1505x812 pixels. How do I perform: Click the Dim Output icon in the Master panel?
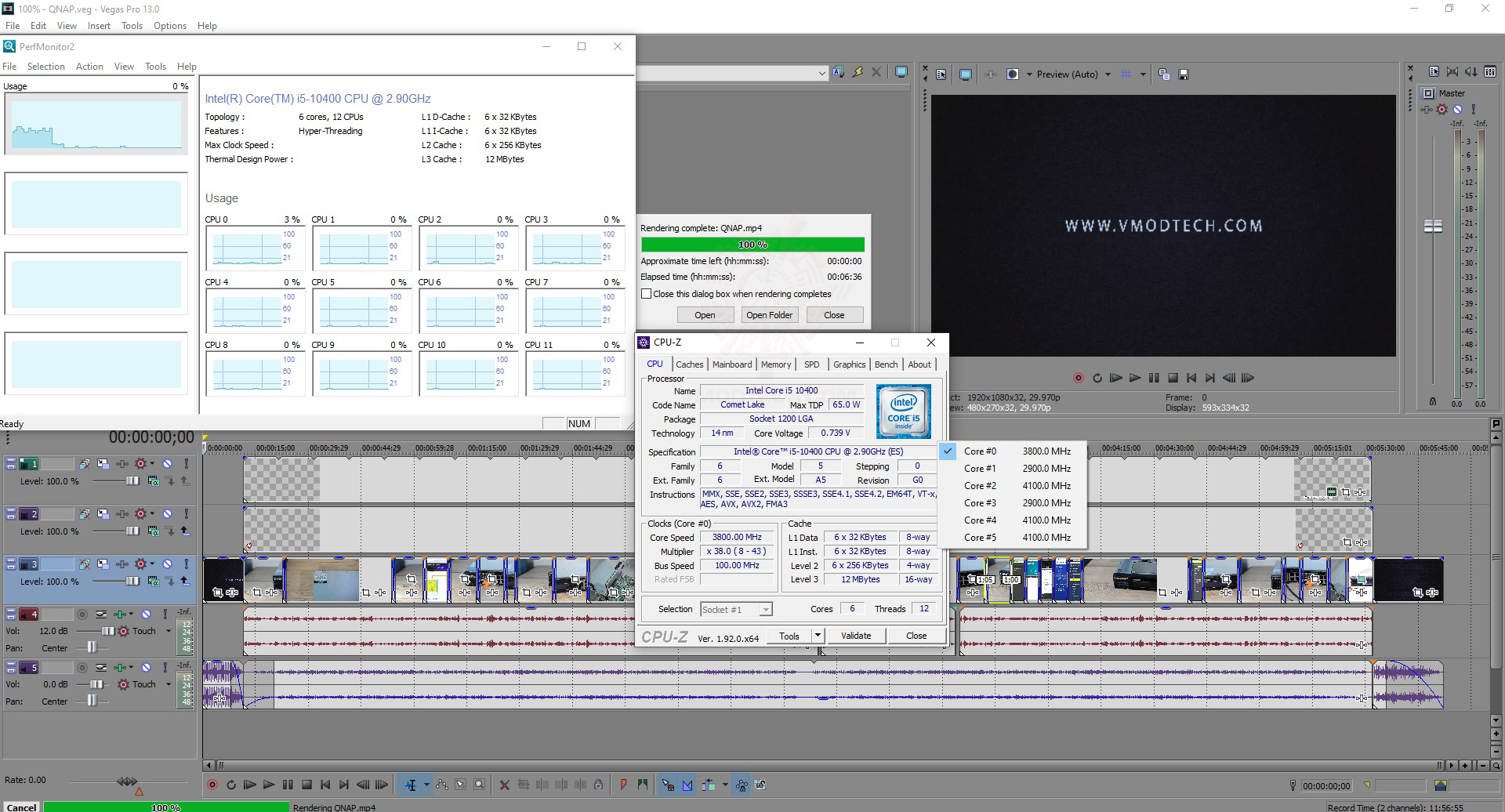(1471, 72)
